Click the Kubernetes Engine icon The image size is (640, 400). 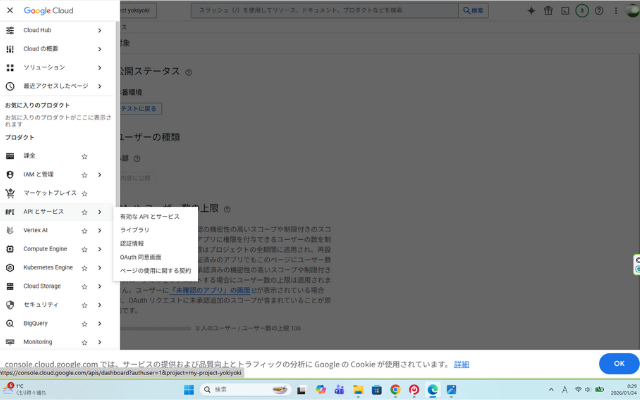pos(10,268)
